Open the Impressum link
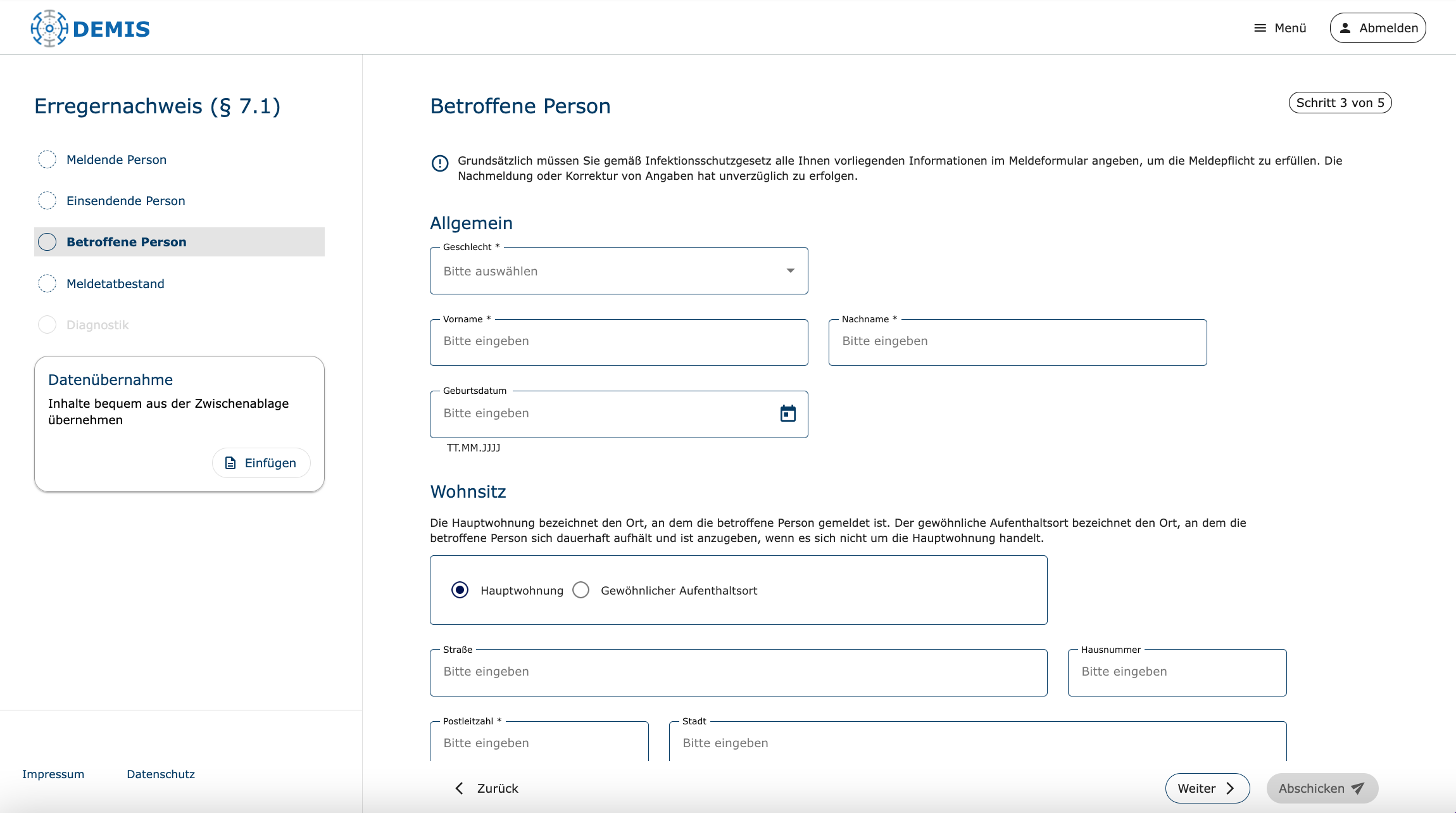Image resolution: width=1456 pixels, height=813 pixels. (x=53, y=774)
